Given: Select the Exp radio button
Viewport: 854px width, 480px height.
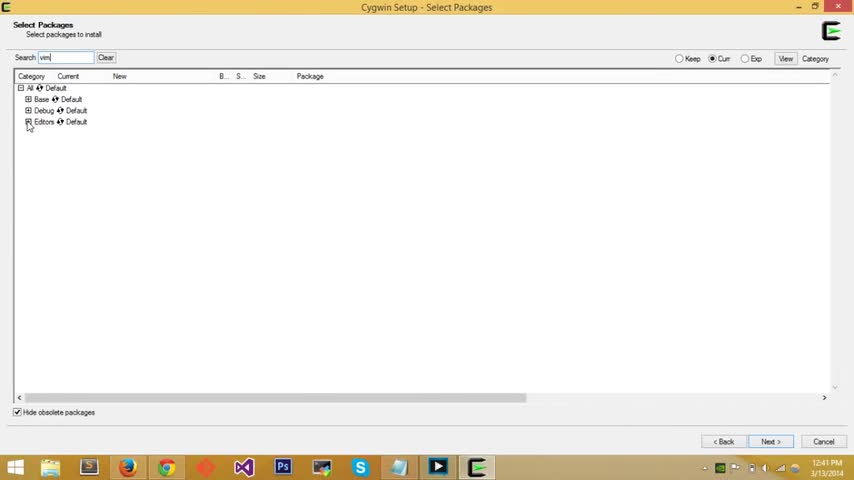Looking at the screenshot, I should click(x=745, y=59).
